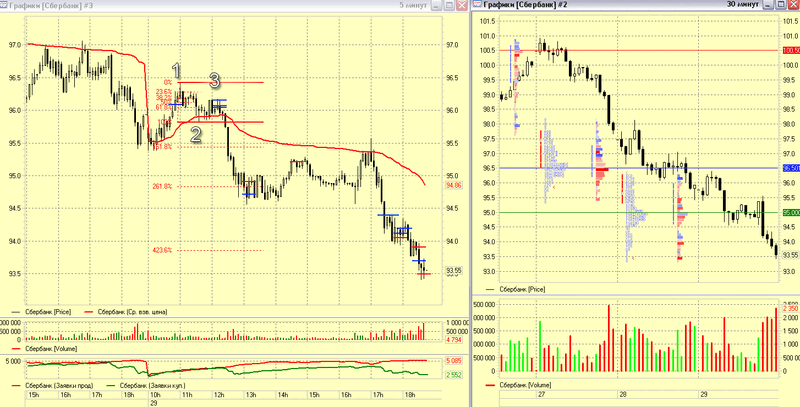
Task: Click the 13h label on left time axis
Action: (x=251, y=395)
